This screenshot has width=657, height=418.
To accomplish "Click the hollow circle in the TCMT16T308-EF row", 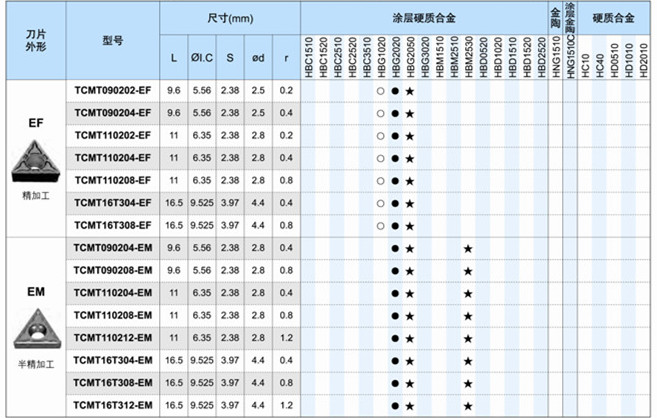I will pyautogui.click(x=381, y=226).
